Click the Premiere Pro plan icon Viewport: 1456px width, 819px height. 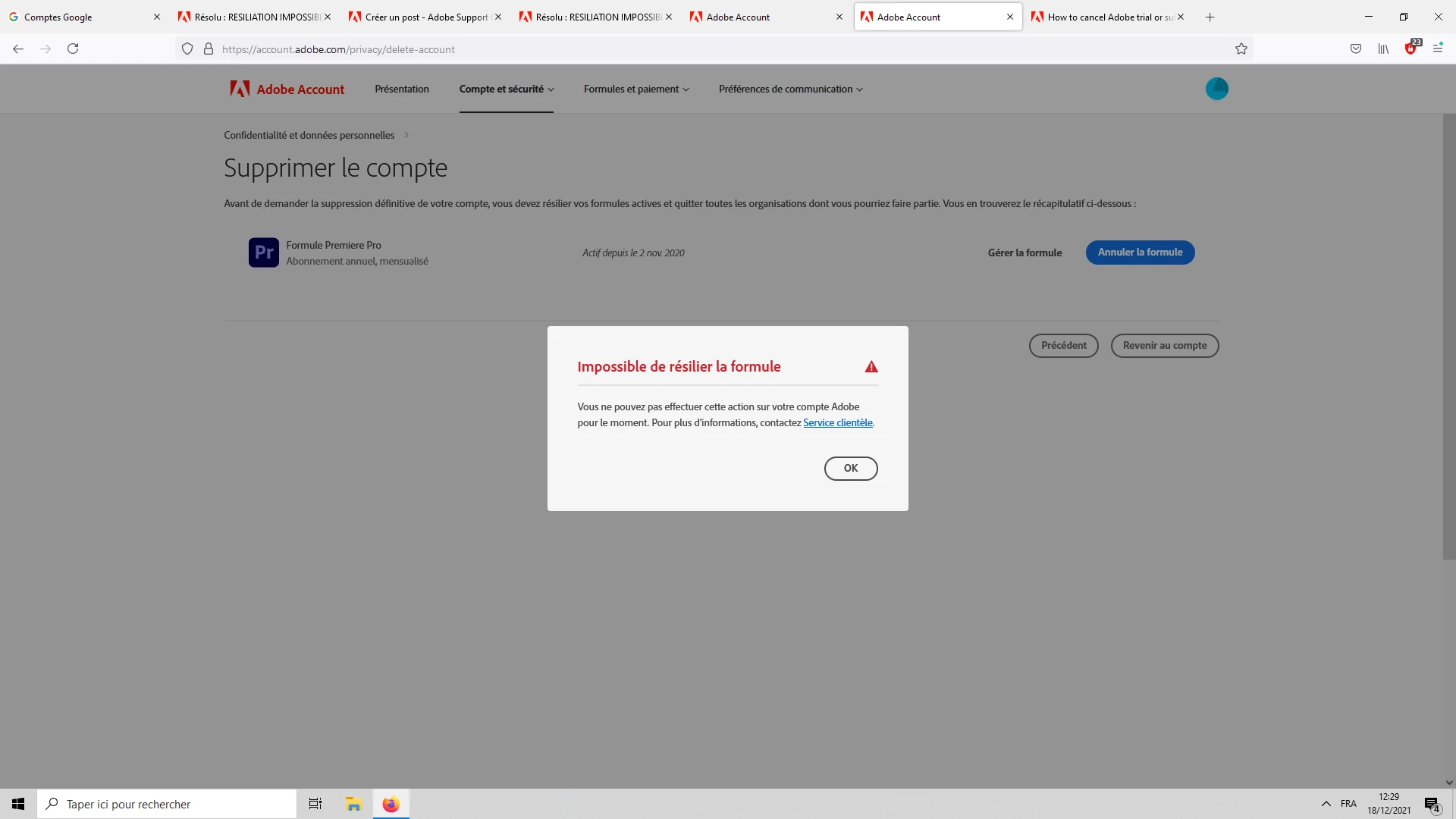pyautogui.click(x=263, y=253)
